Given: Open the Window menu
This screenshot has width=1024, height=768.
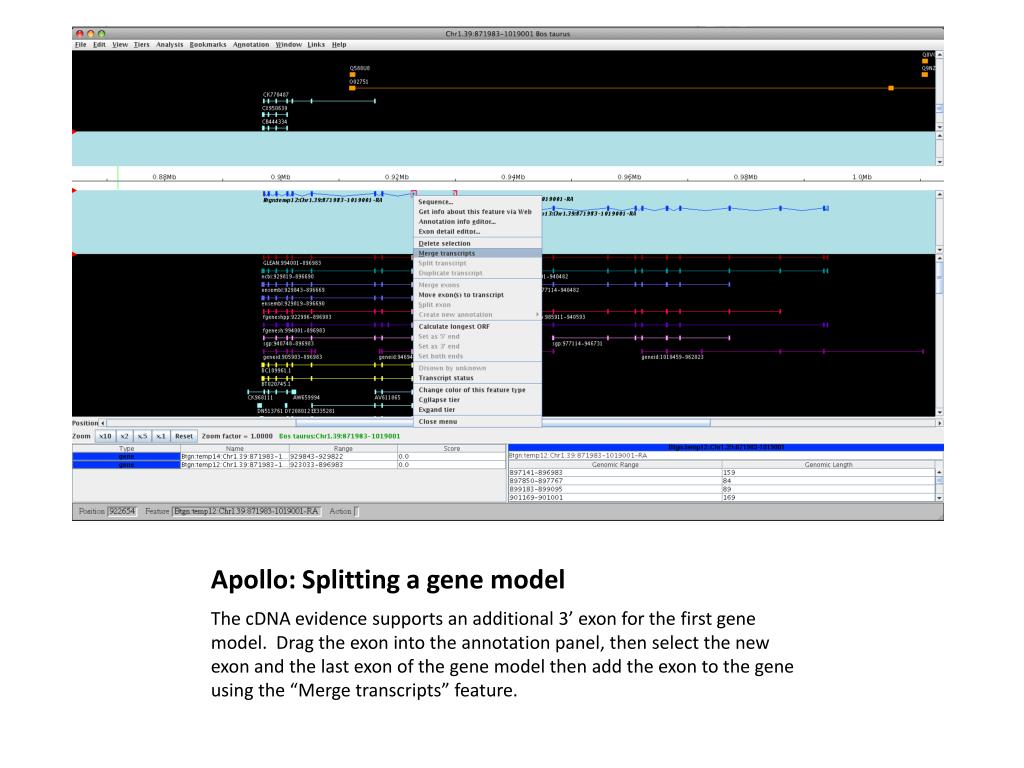Looking at the screenshot, I should click(x=289, y=44).
